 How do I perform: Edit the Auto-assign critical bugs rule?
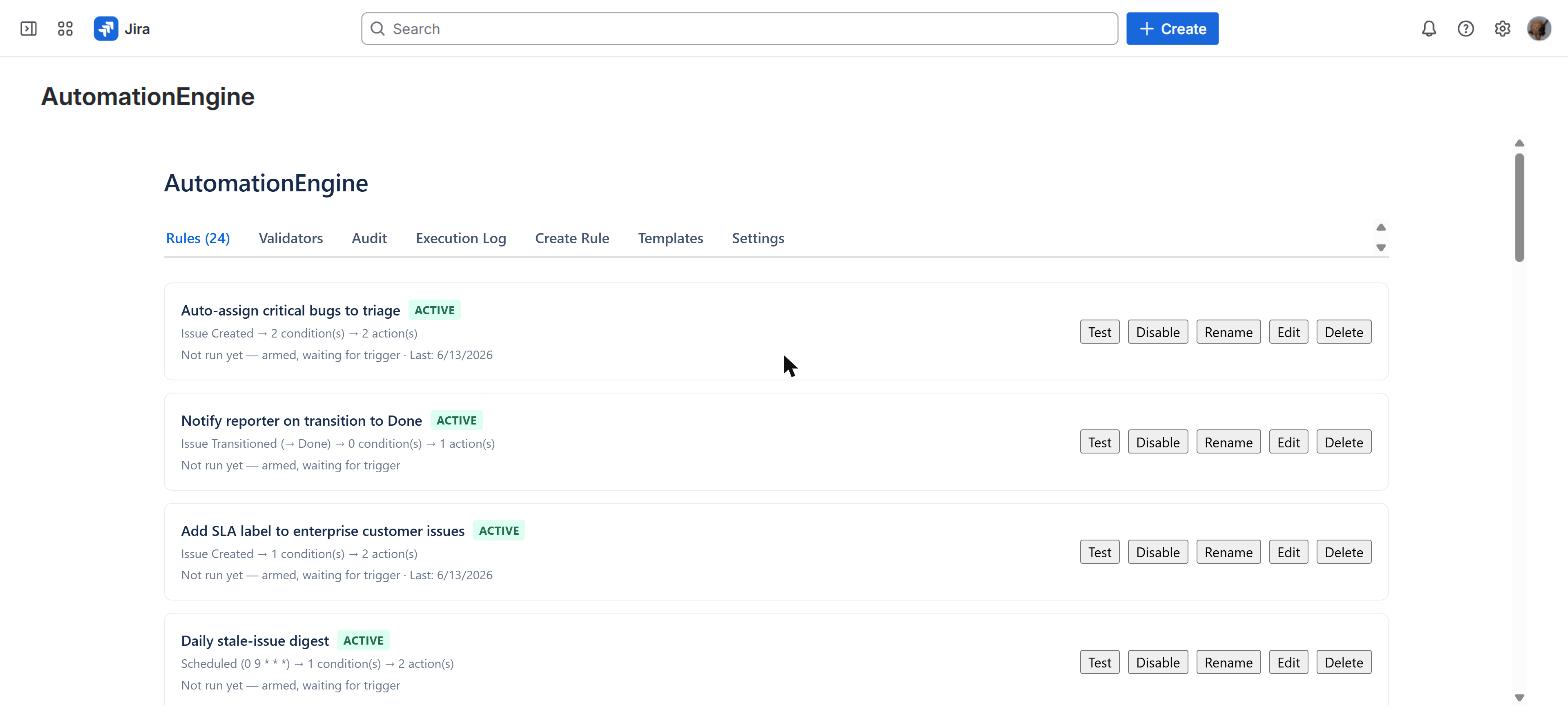click(1288, 332)
